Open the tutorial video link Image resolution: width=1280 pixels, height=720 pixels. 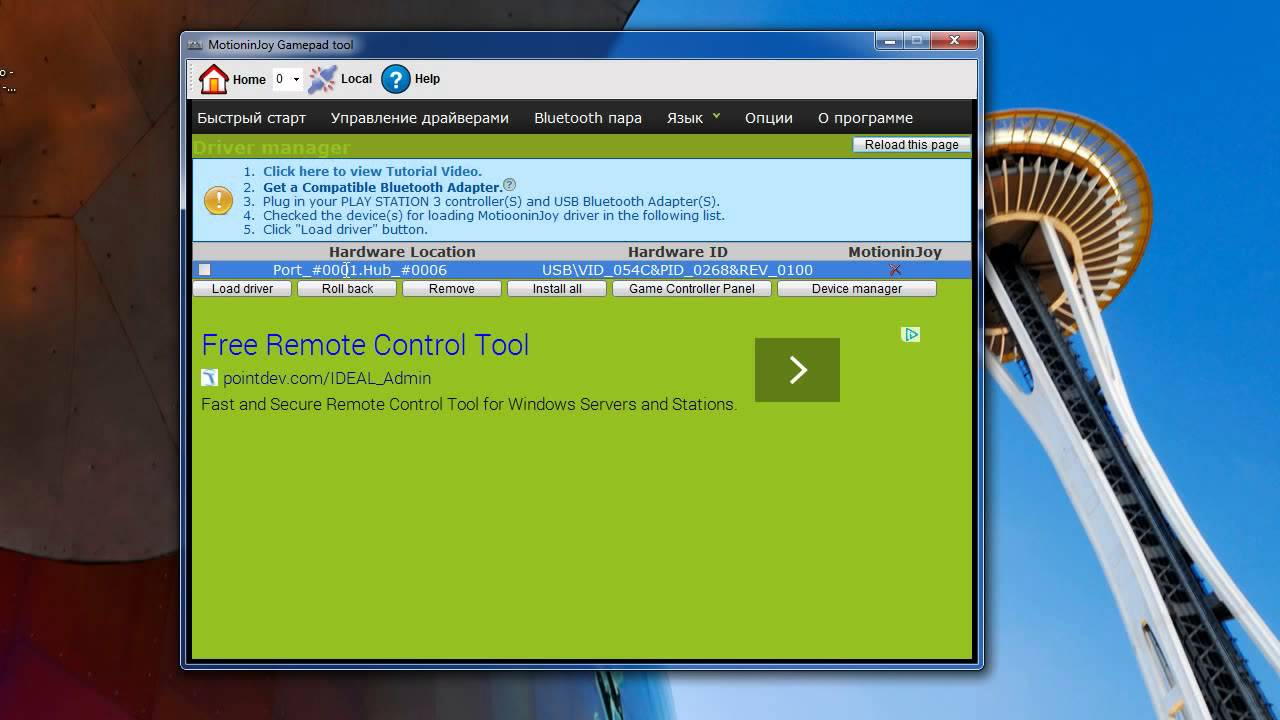coord(372,171)
